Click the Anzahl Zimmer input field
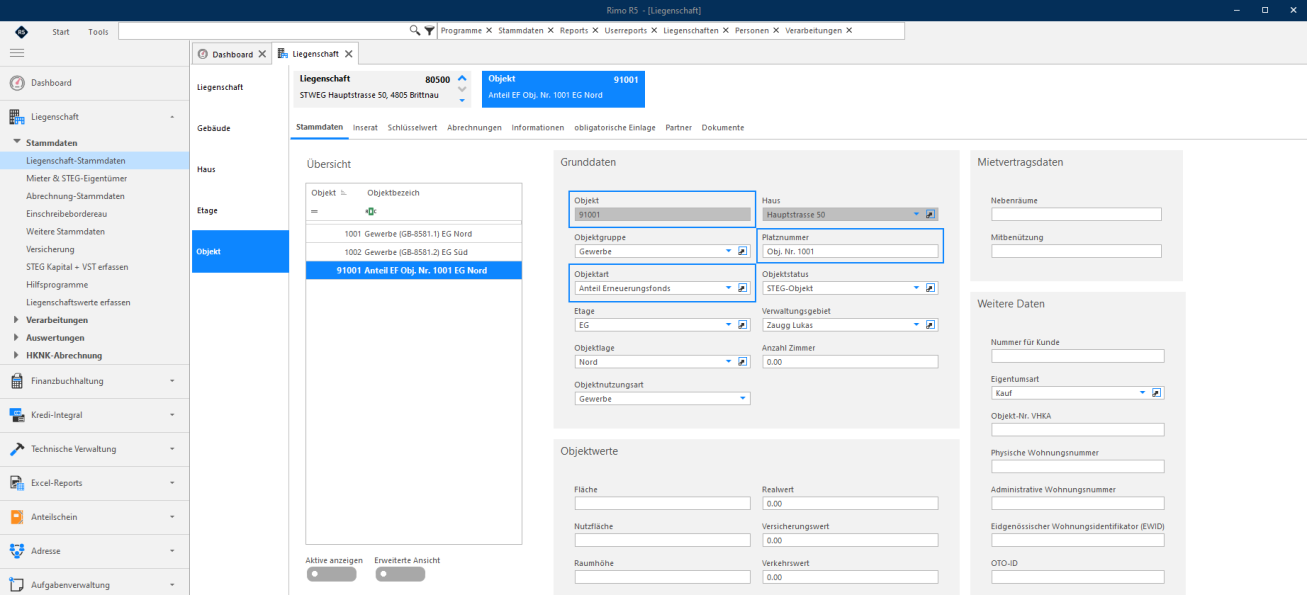1307x595 pixels. [x=850, y=362]
